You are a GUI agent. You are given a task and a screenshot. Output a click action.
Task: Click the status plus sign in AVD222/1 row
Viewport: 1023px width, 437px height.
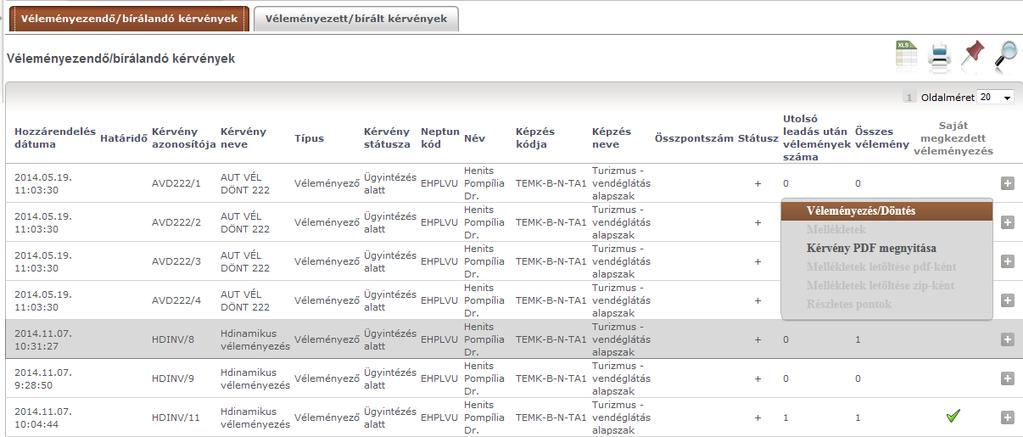coord(757,183)
